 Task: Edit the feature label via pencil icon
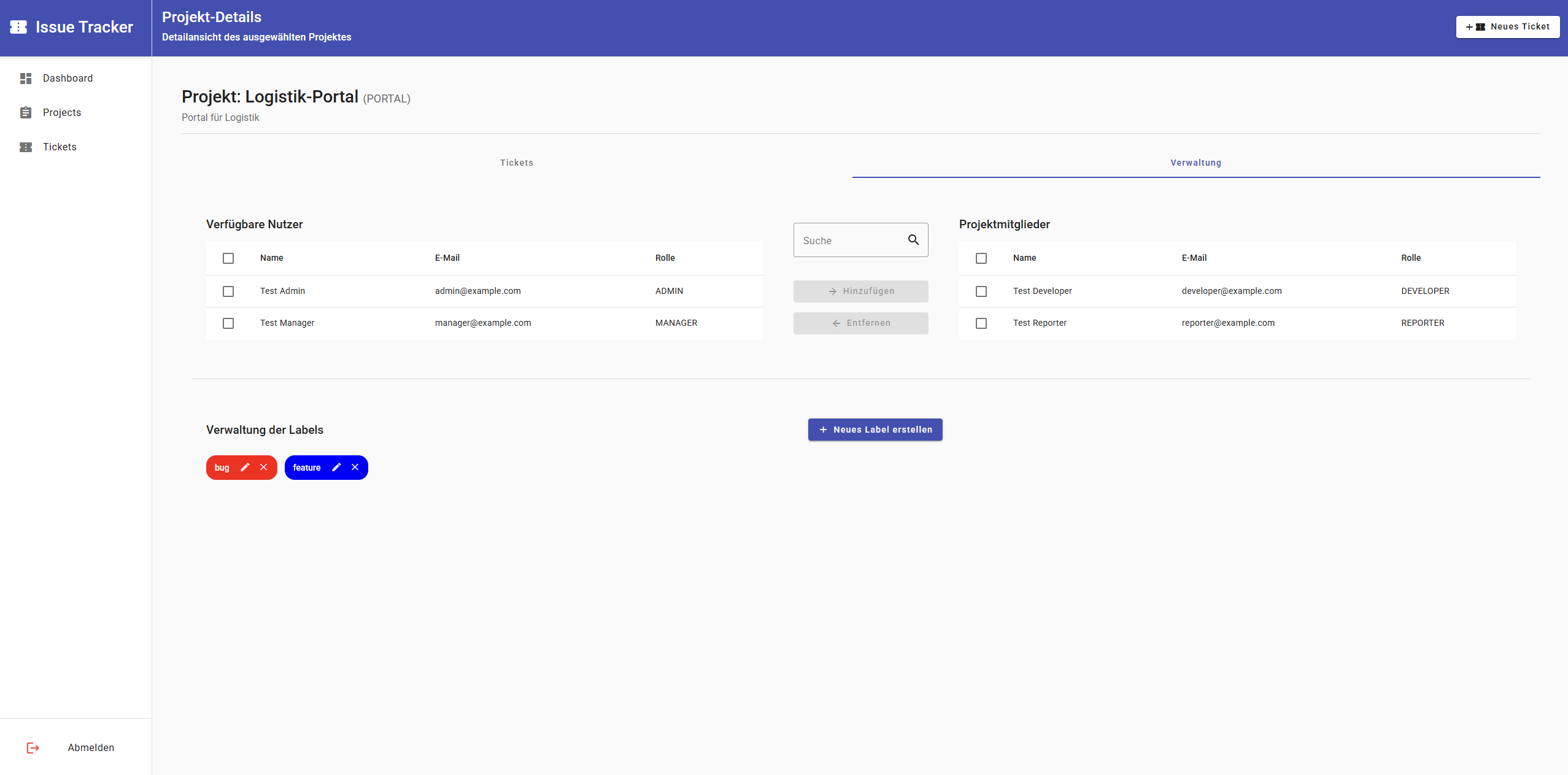(x=336, y=468)
